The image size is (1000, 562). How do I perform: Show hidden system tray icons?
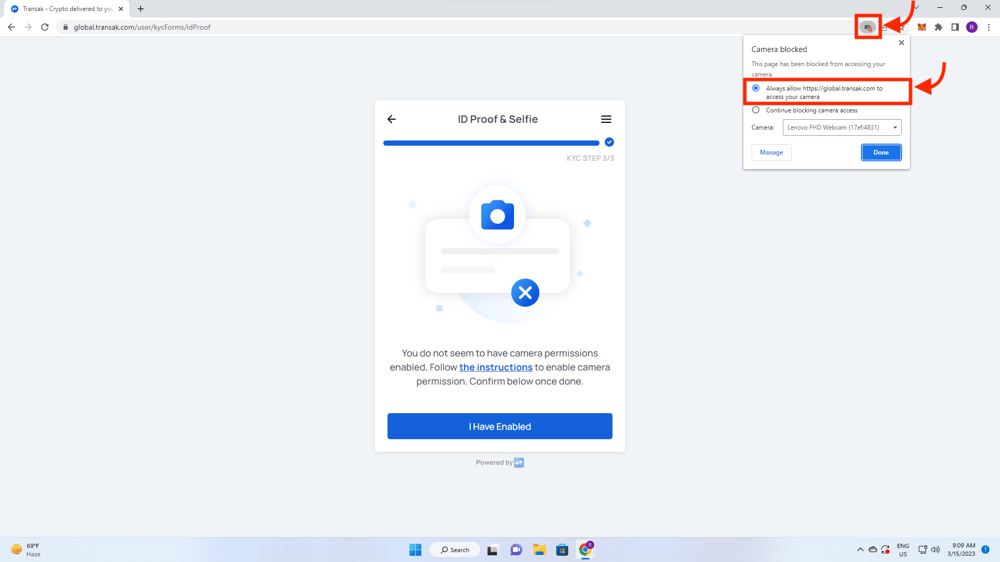(860, 550)
